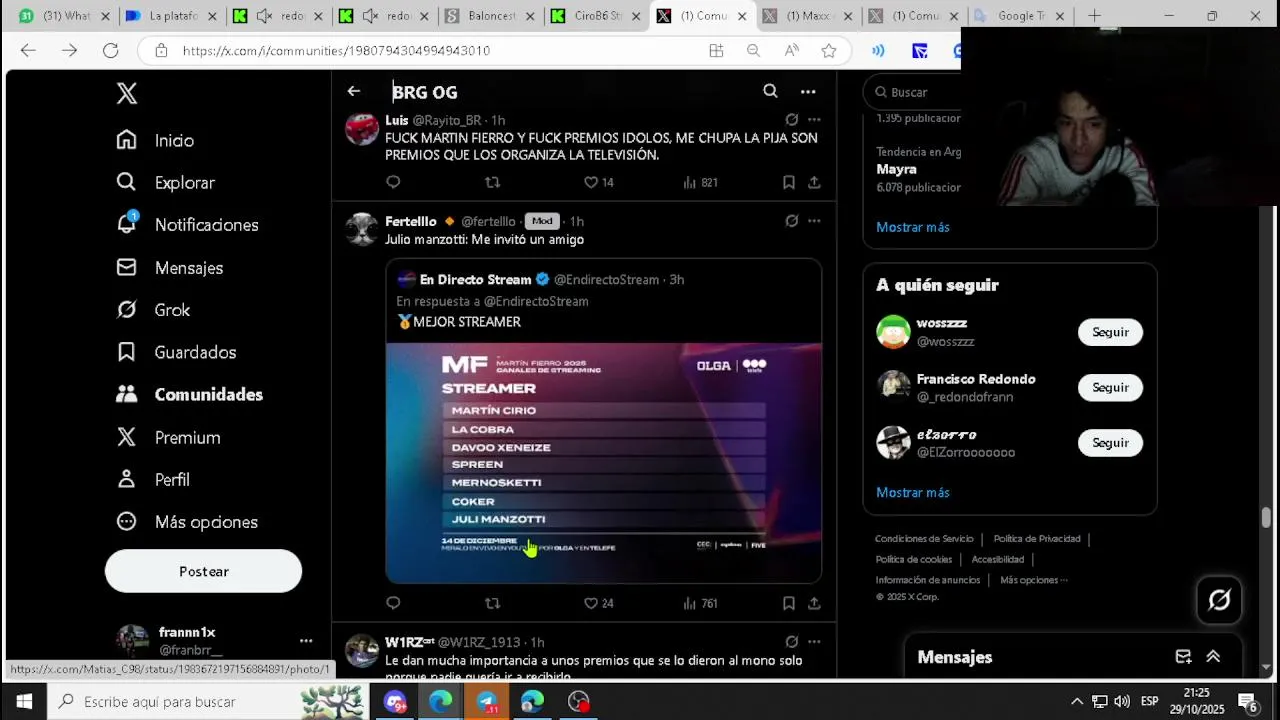Reply to Luis's post
The width and height of the screenshot is (1280, 720).
[393, 182]
